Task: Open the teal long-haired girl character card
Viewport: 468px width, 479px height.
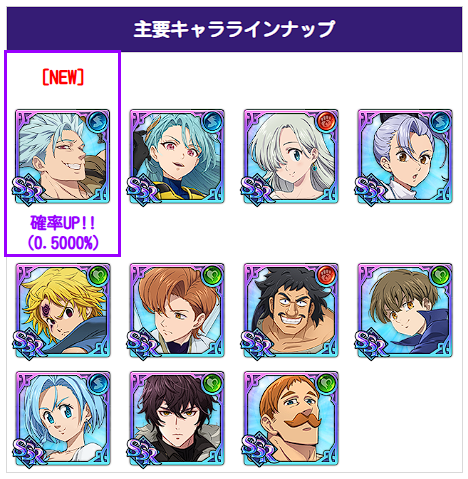Action: click(x=177, y=156)
